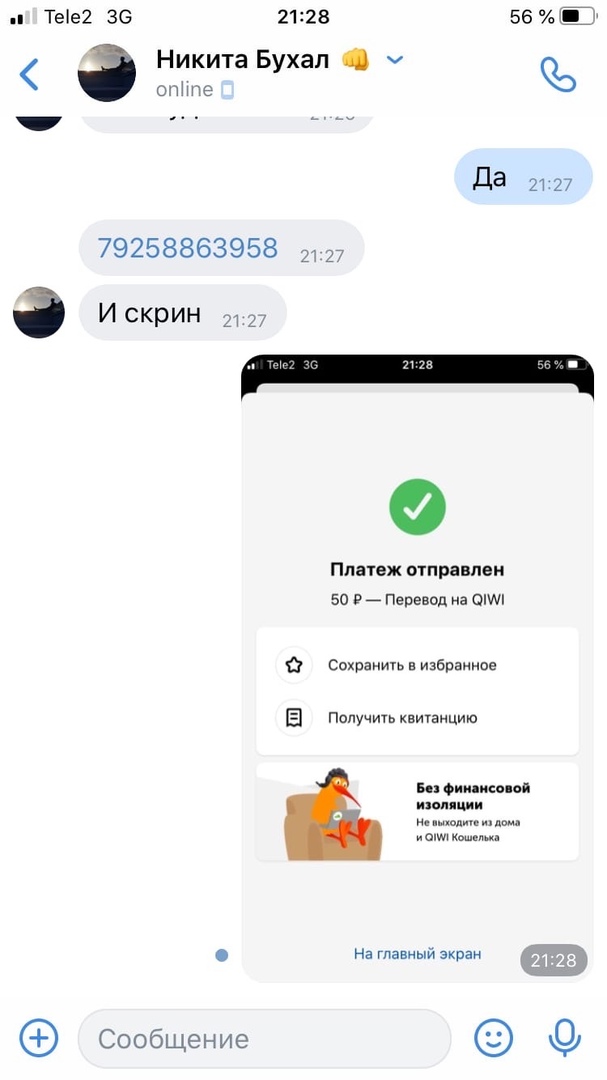Screen dimensions: 607x1080
Task: Tap the Без финансовой изоляции banner
Action: coord(417,811)
